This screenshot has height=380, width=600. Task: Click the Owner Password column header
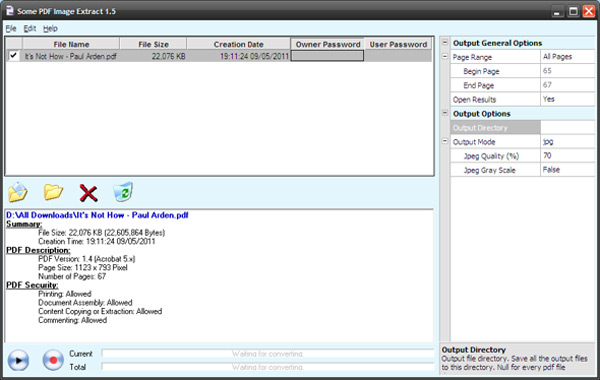pyautogui.click(x=328, y=44)
